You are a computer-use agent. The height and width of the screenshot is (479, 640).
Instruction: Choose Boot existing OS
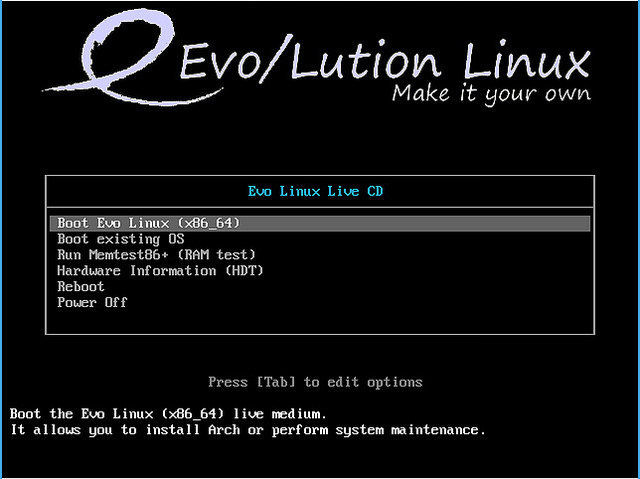[120, 239]
